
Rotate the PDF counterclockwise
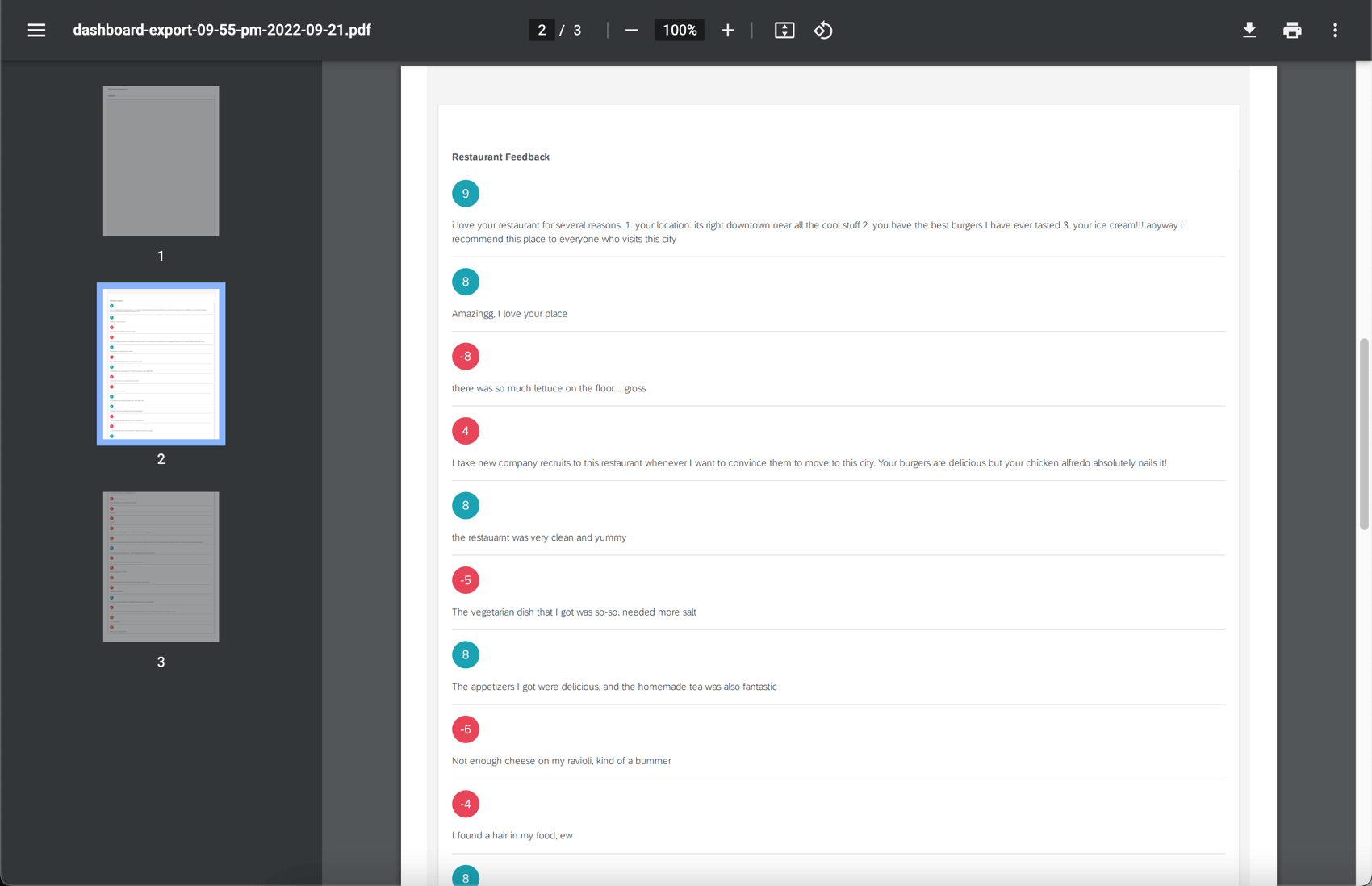click(823, 30)
